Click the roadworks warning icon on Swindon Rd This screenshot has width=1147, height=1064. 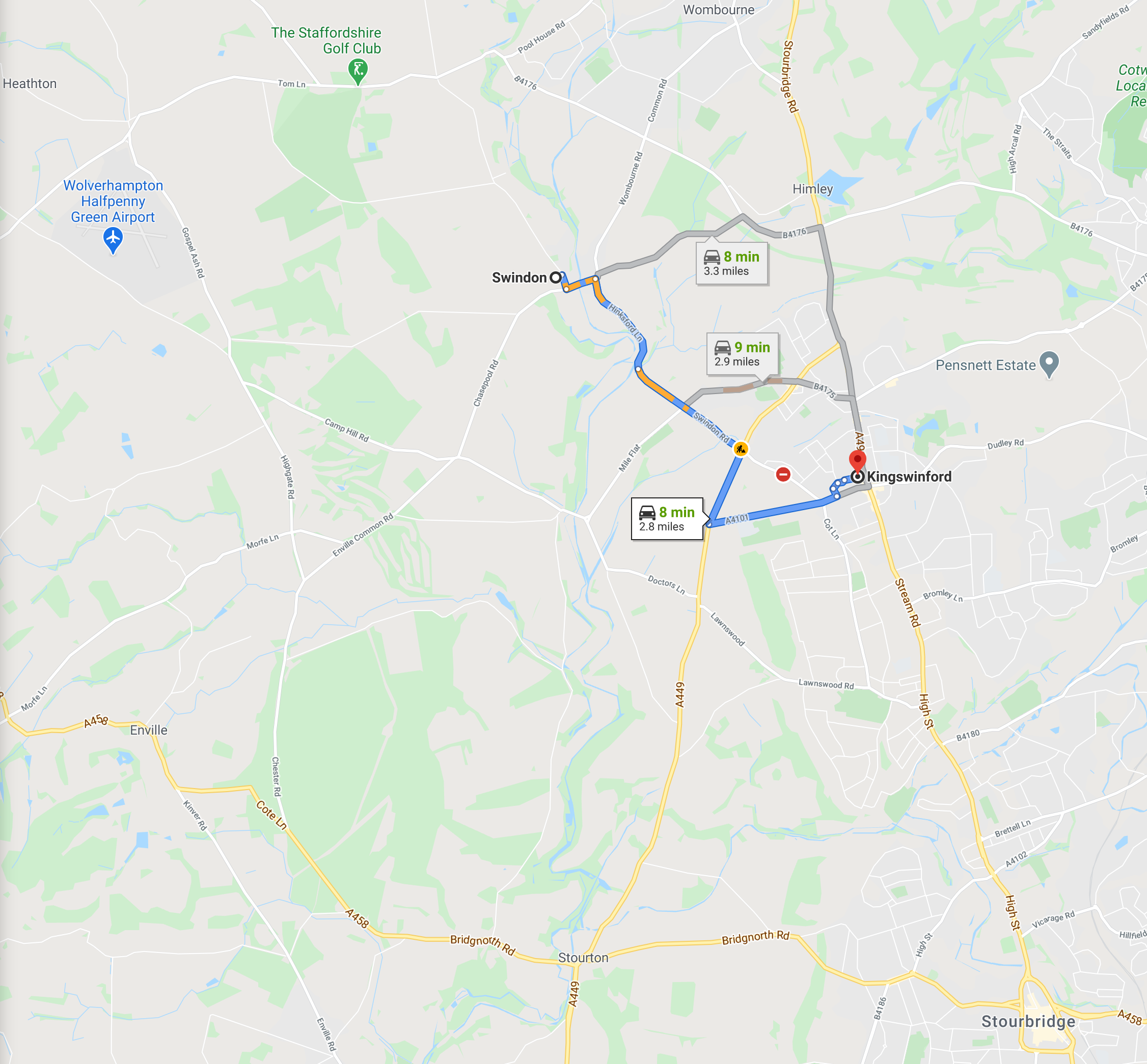[x=741, y=449]
